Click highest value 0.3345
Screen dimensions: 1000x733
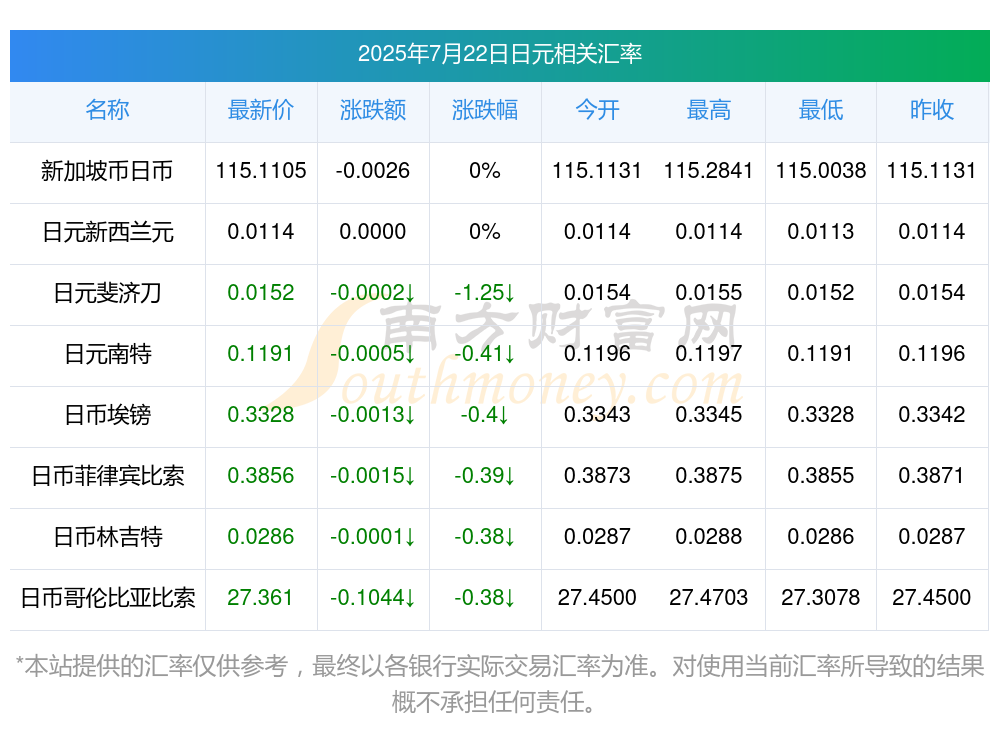click(x=709, y=415)
